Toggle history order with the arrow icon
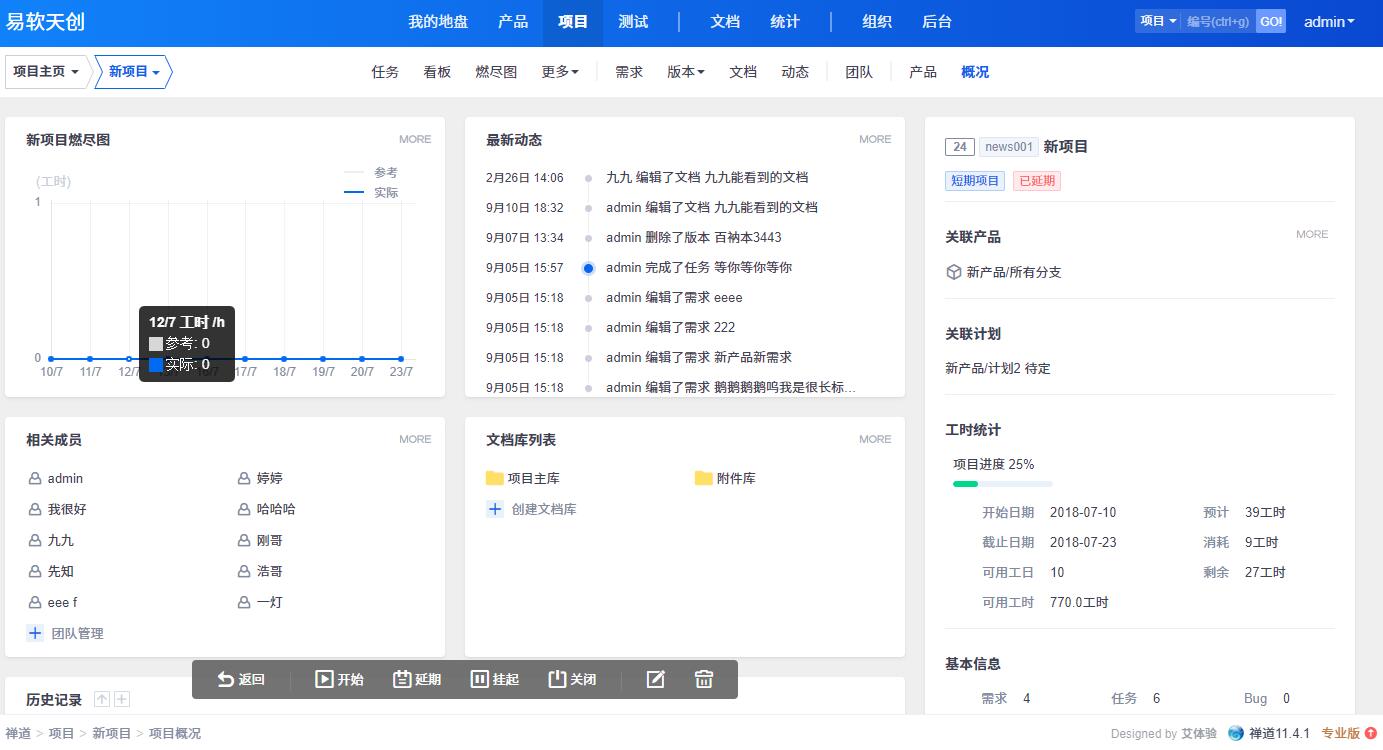Viewport: 1383px width, 750px height. 102,700
